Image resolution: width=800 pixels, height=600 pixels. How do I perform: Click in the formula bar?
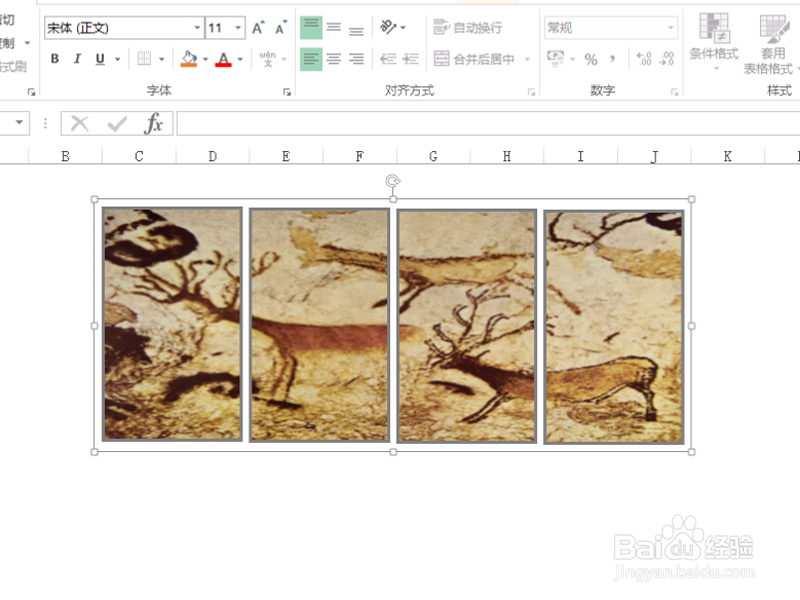tap(488, 123)
